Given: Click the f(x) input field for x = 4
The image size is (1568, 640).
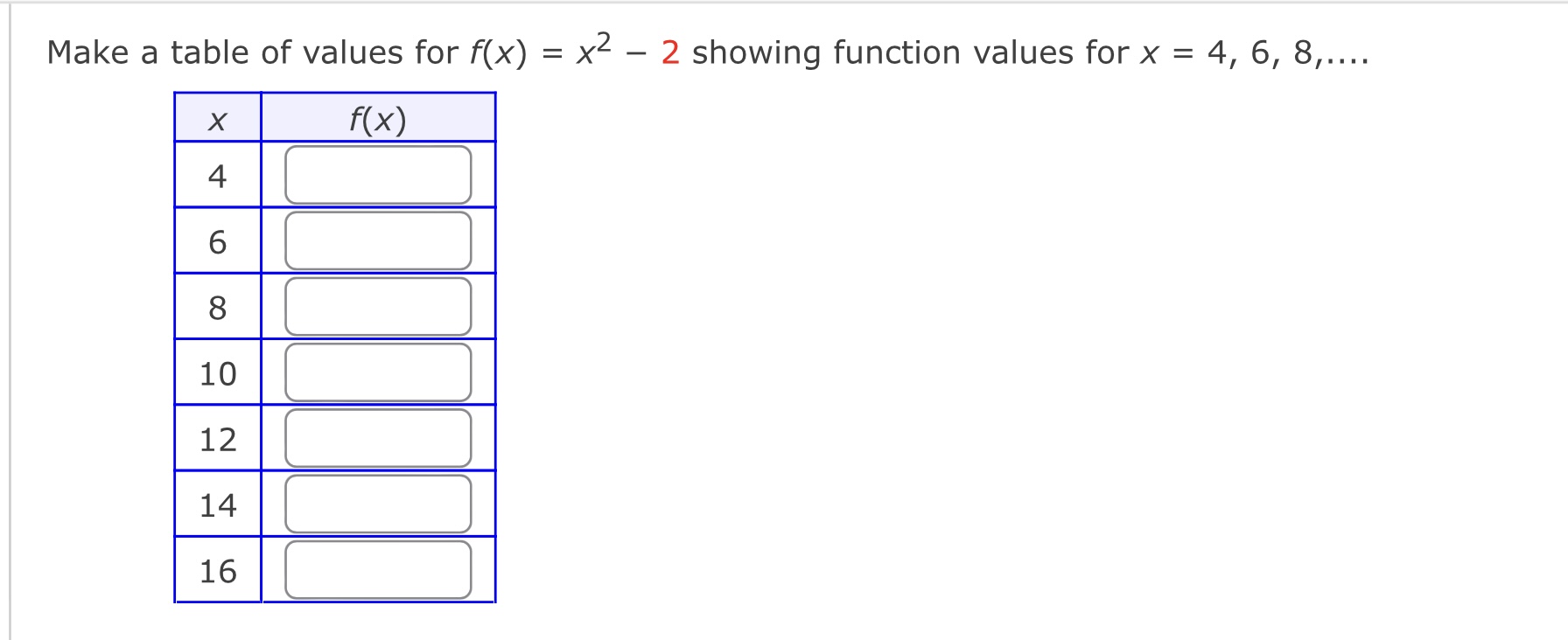Looking at the screenshot, I should click(378, 174).
